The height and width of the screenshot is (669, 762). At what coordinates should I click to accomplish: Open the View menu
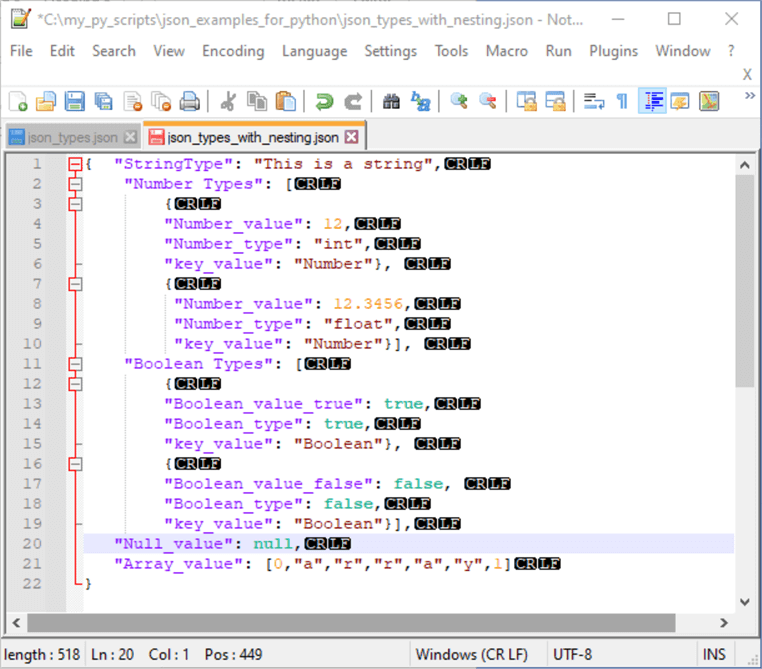[x=169, y=51]
